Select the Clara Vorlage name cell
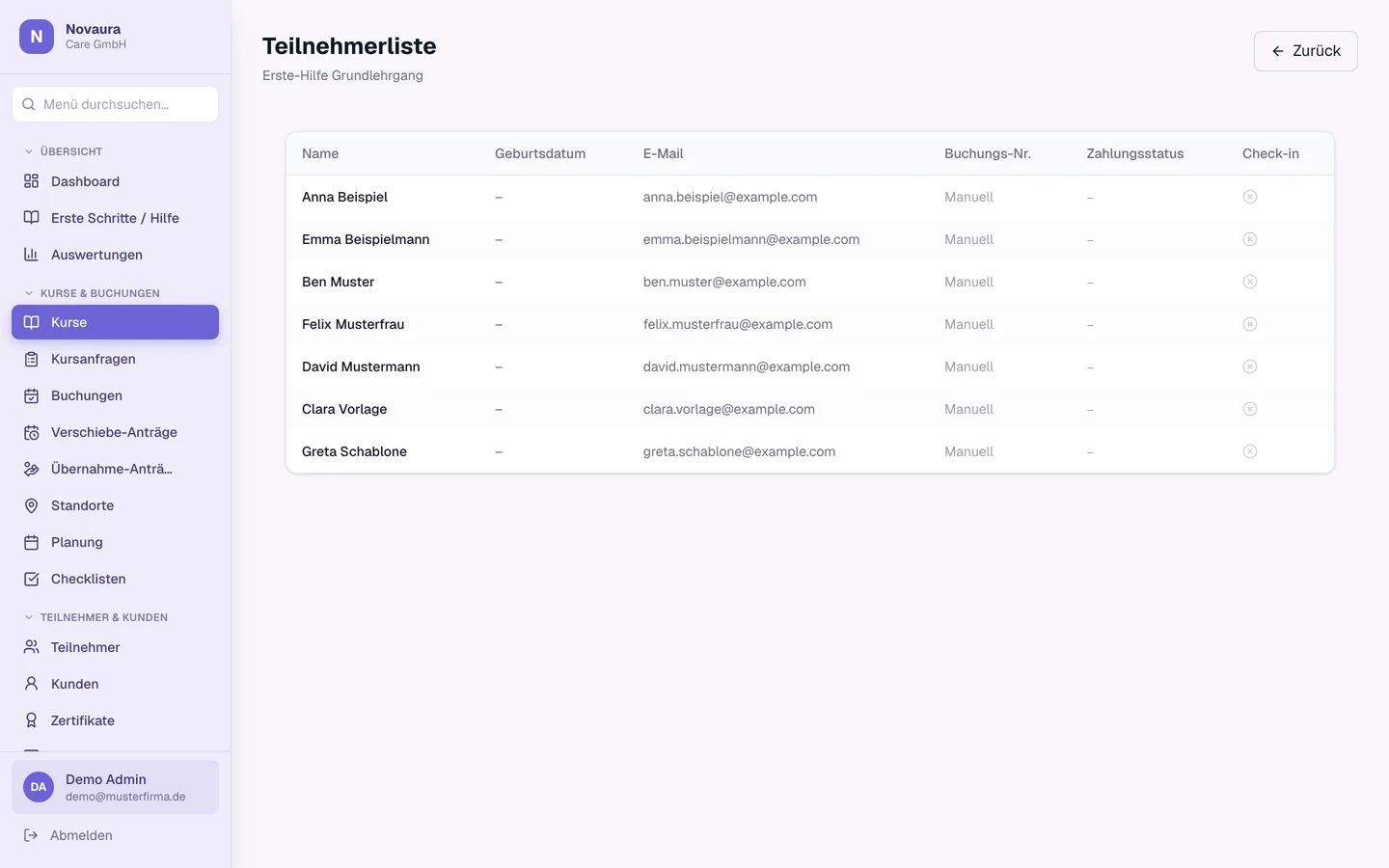The image size is (1389, 868). (x=344, y=409)
